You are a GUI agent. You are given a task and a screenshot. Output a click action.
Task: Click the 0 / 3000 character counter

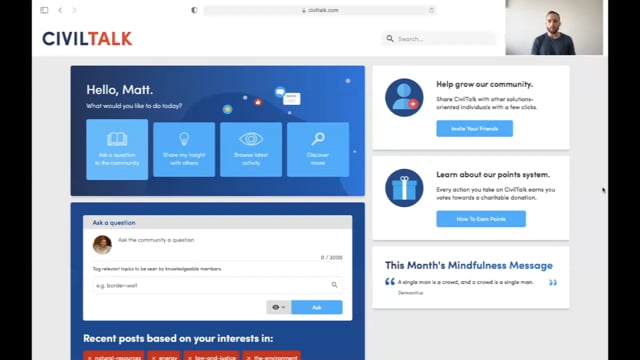click(x=331, y=258)
